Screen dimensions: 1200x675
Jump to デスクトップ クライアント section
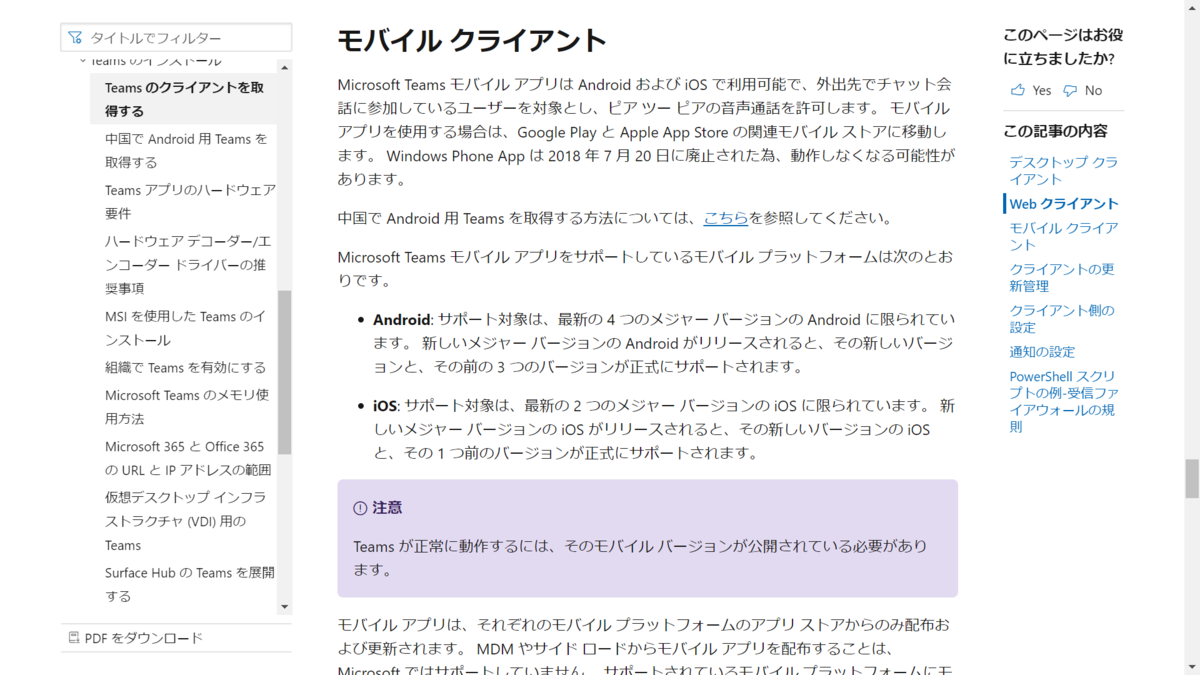pos(1063,170)
